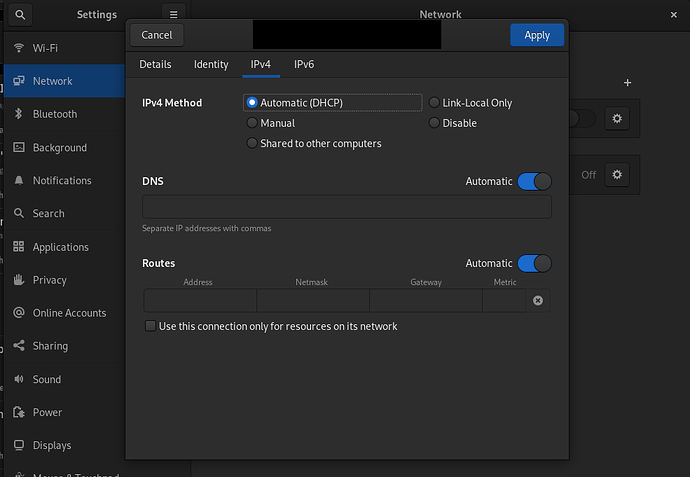The height and width of the screenshot is (477, 690).
Task: Enable 'Use this connection only for resources' checkbox
Action: 151,326
